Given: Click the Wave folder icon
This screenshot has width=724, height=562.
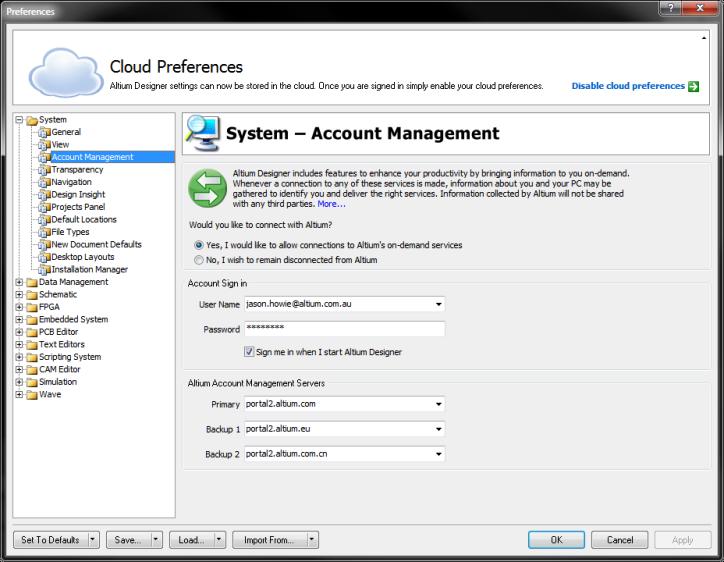Looking at the screenshot, I should pyautogui.click(x=32, y=394).
